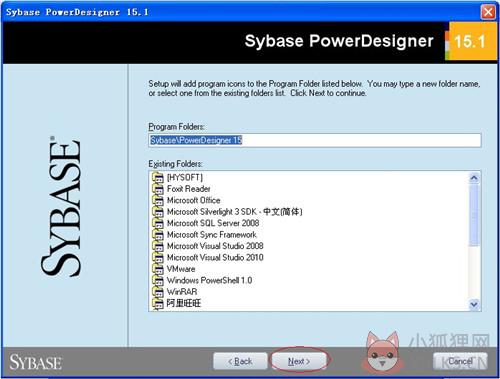Click the scroll up arrow of folder list
500x379 pixels.
click(474, 178)
